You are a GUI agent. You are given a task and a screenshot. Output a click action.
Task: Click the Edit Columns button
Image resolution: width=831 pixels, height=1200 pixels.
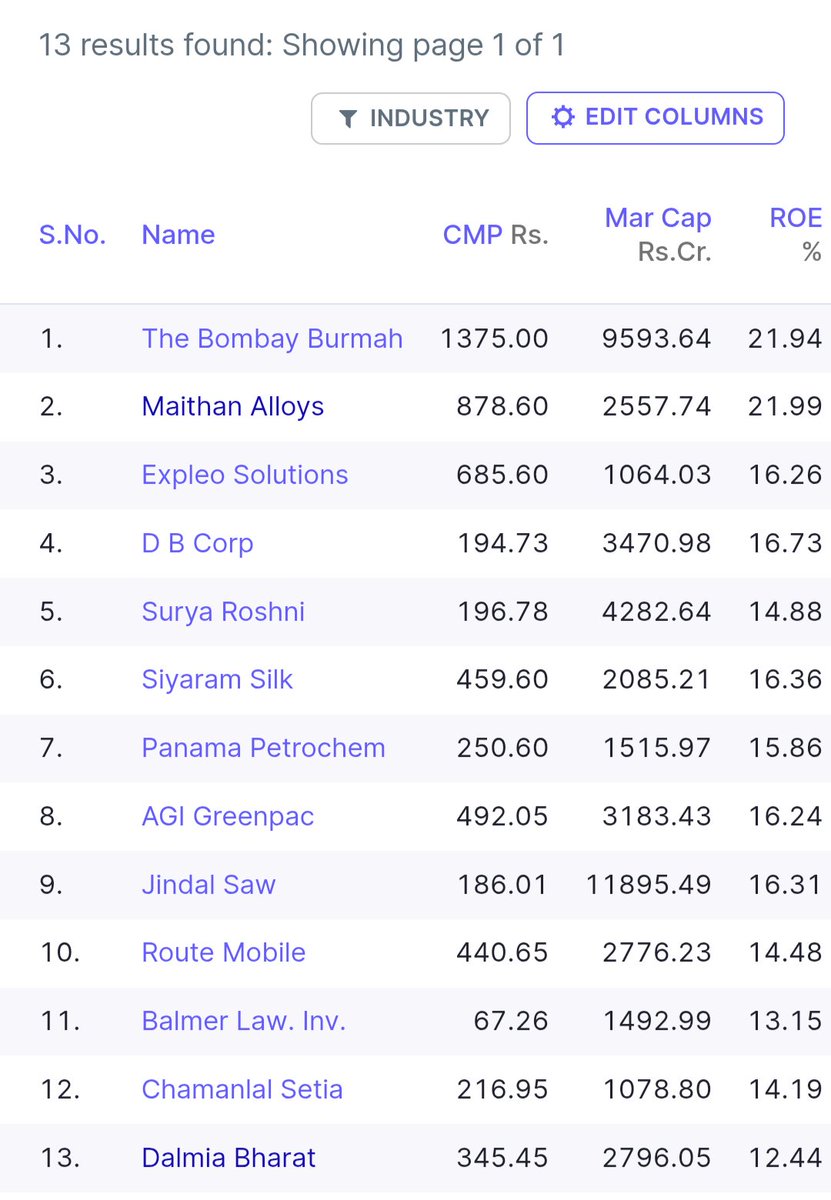(x=655, y=118)
